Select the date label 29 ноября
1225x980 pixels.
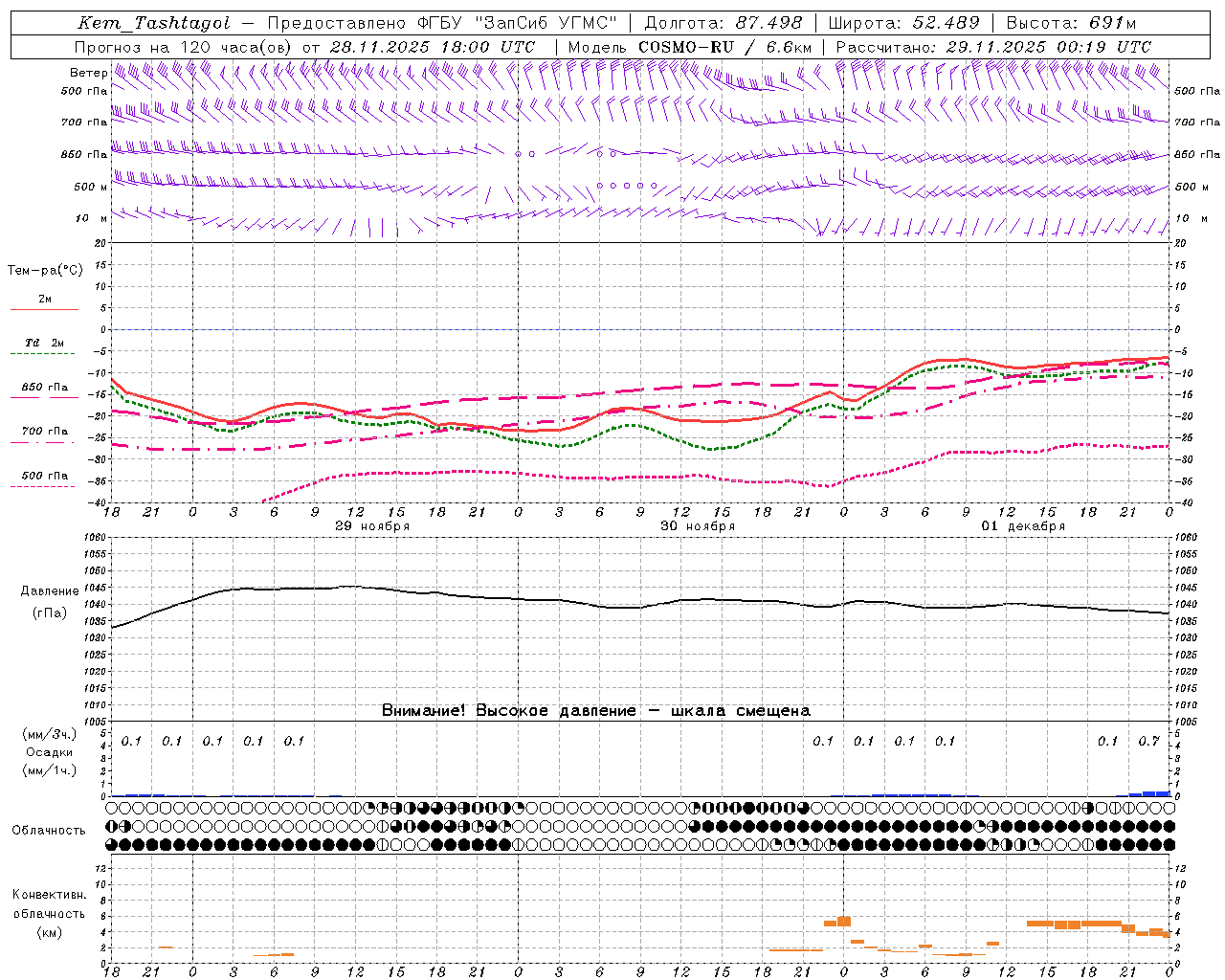click(372, 526)
